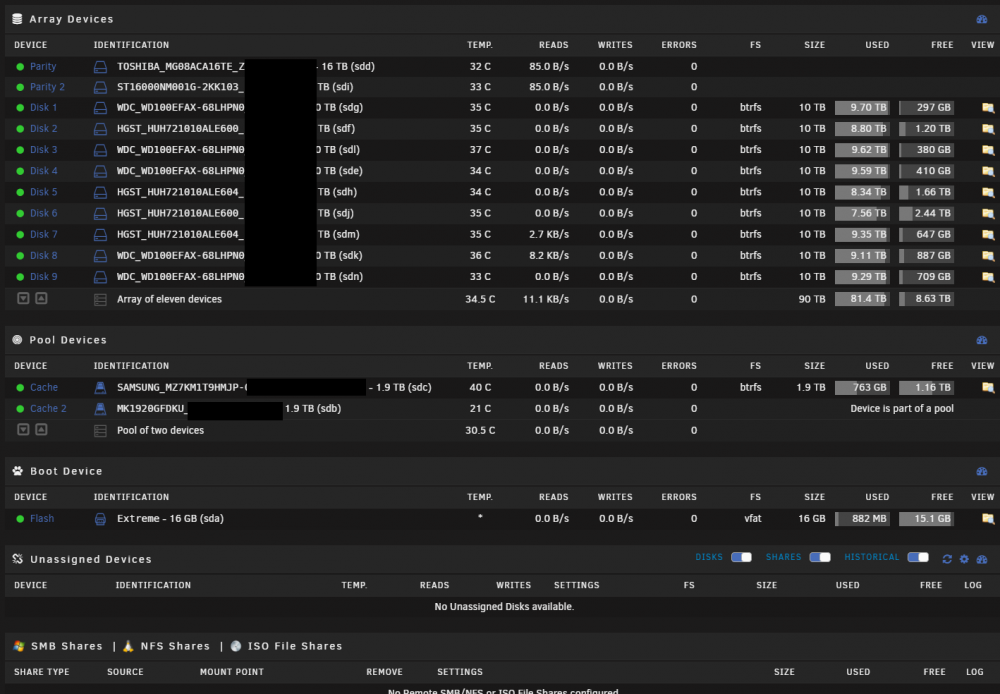Spin down array disks with down arrow
The width and height of the screenshot is (1000, 694).
coord(23,299)
